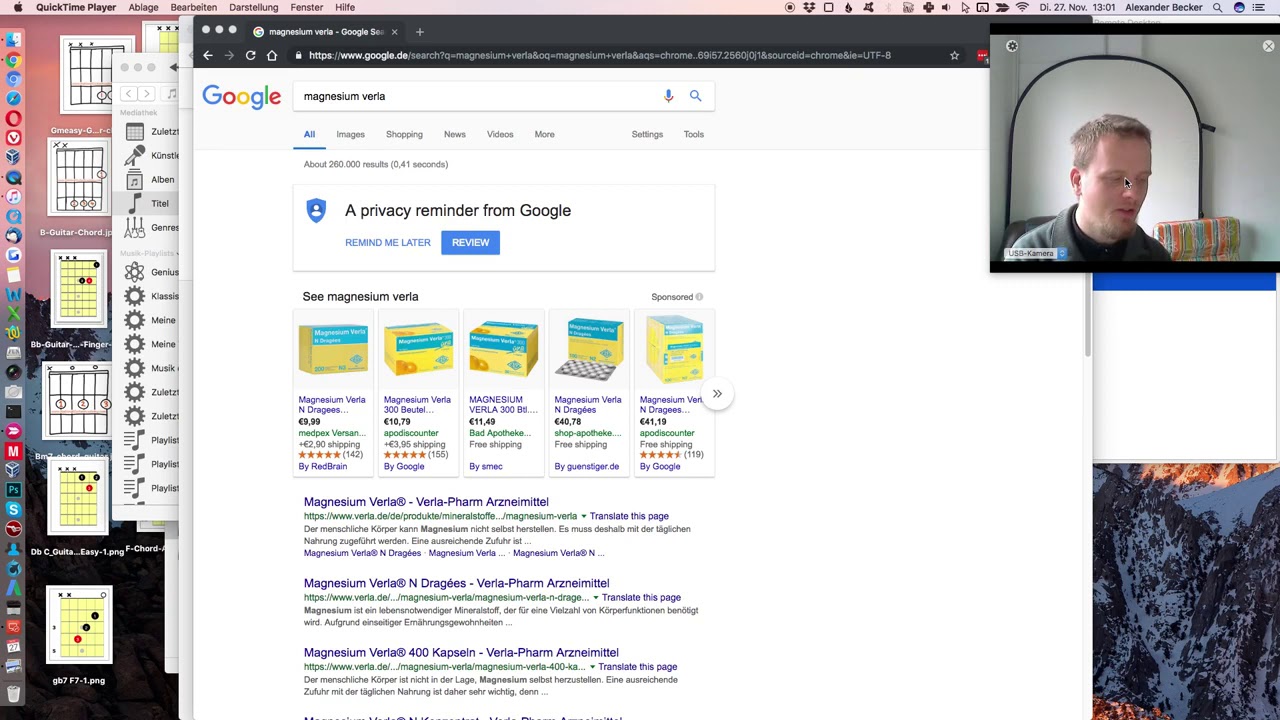The height and width of the screenshot is (720, 1280).
Task: Open Magnesium Verla® 400 Kapseln search result
Action: click(461, 653)
